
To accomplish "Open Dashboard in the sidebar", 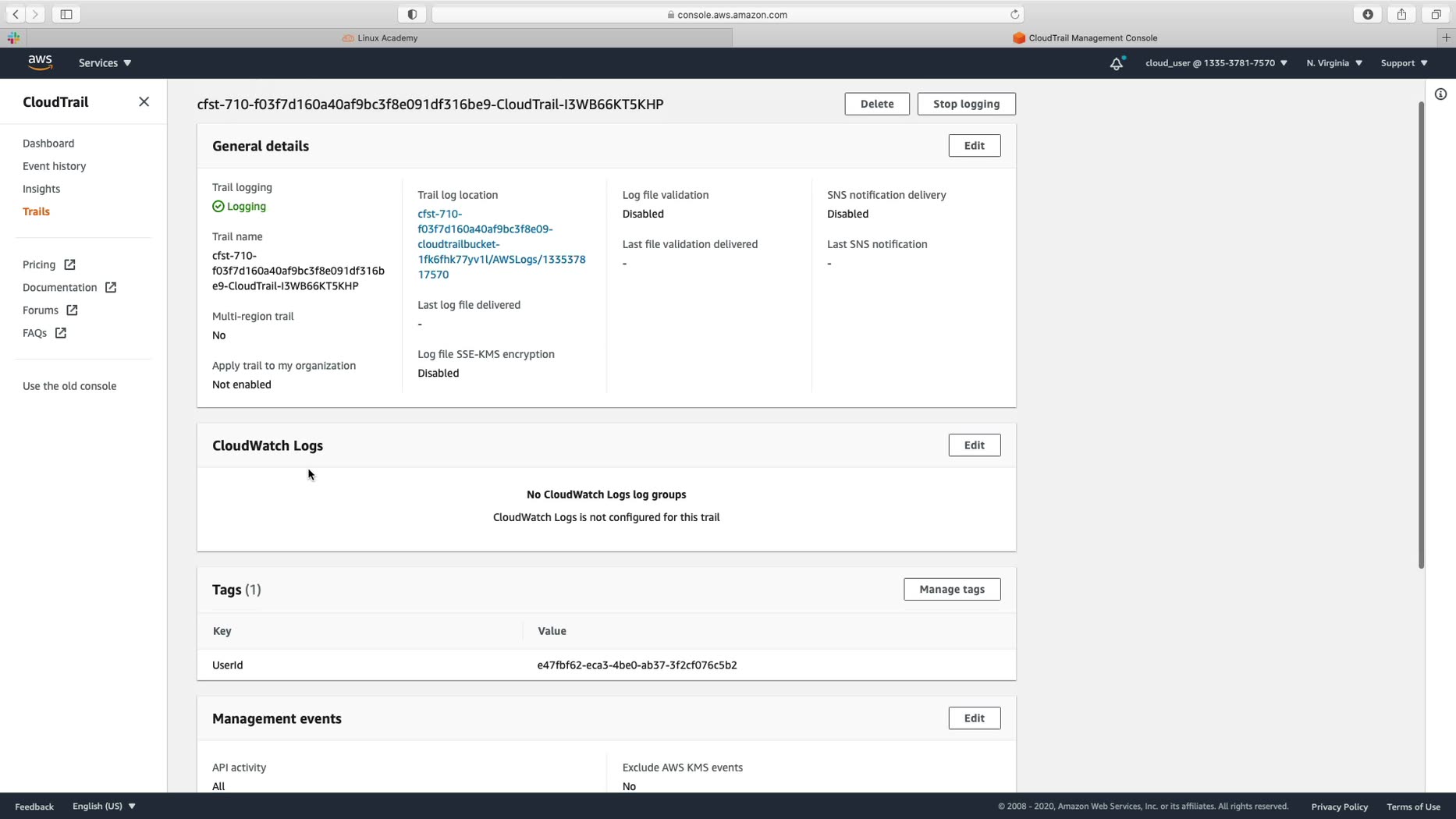I will pyautogui.click(x=48, y=144).
